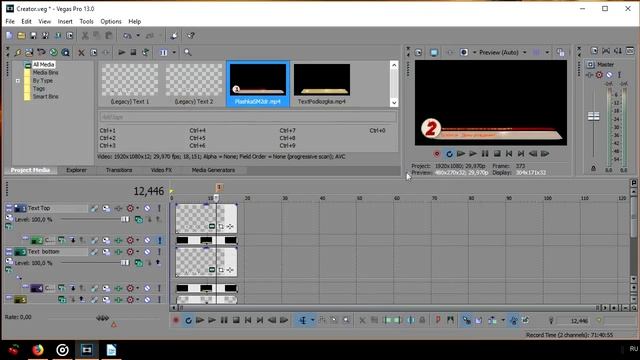Open the Options menu

click(111, 22)
